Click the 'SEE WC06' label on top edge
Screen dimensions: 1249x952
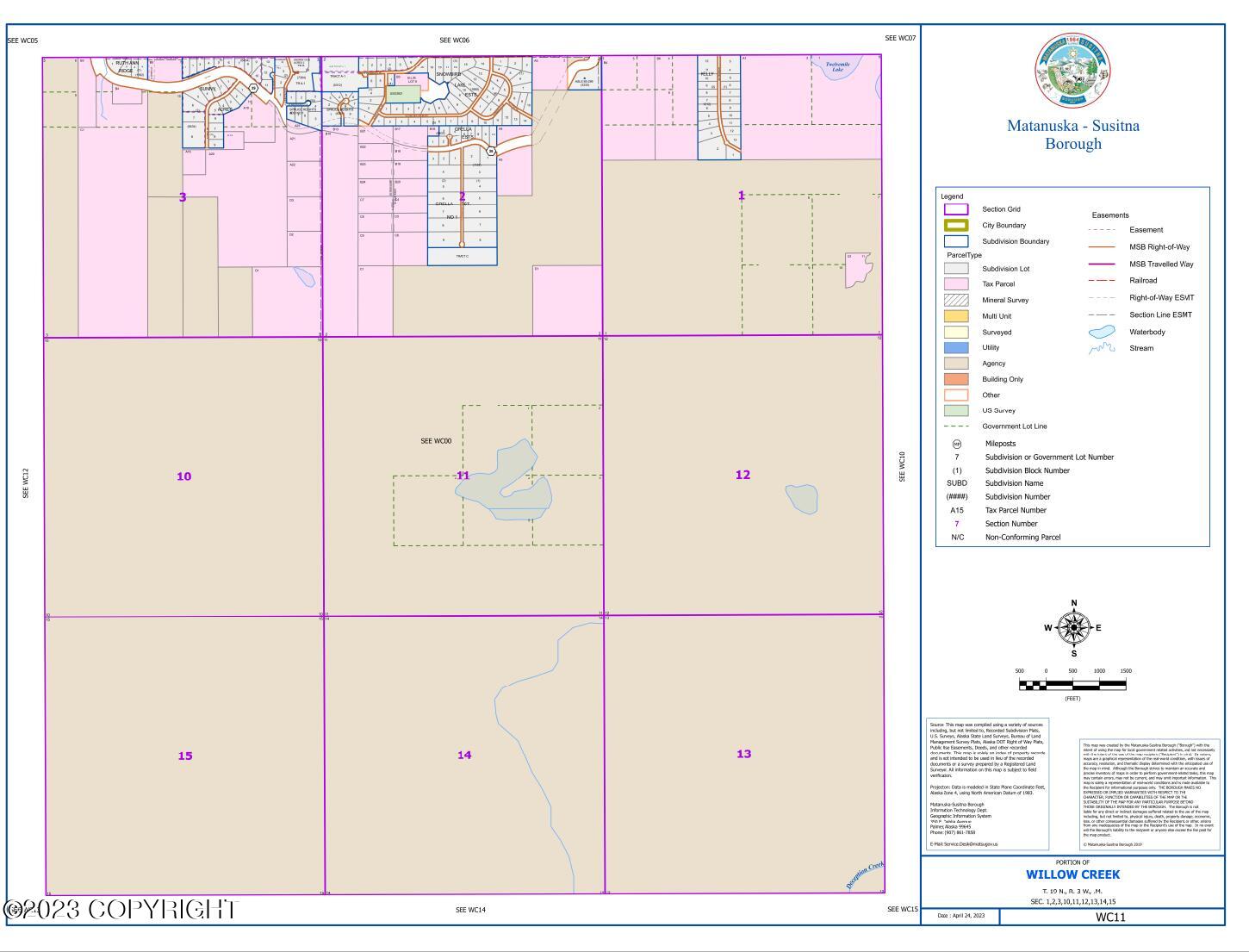454,40
